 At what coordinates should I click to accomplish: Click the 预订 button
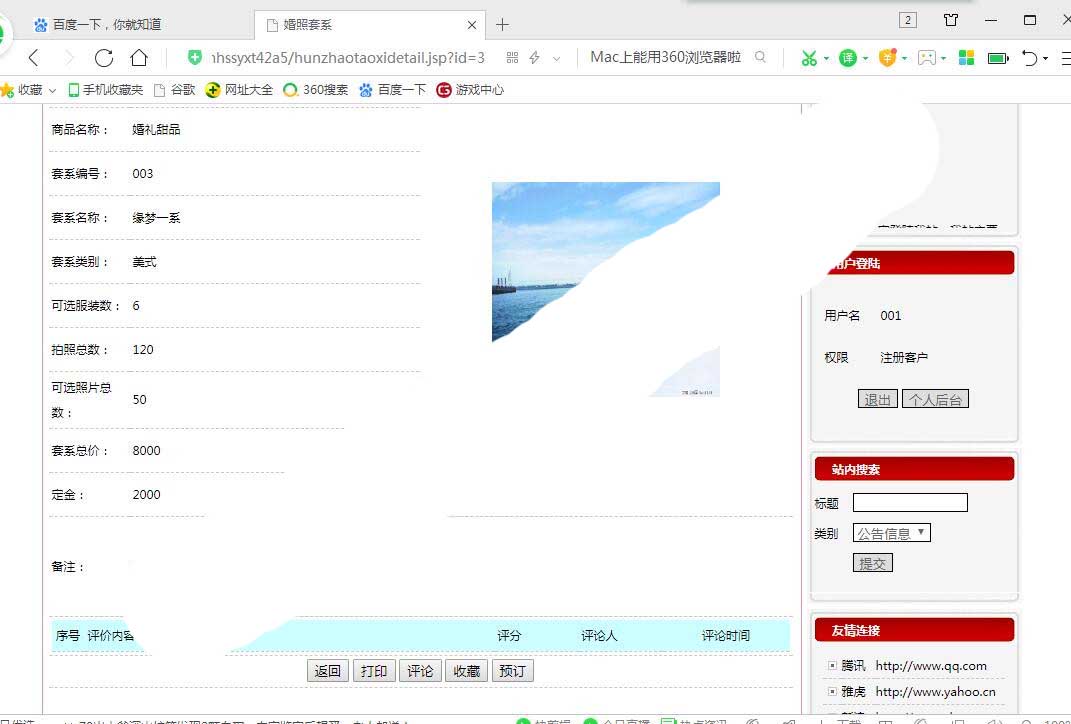(x=512, y=671)
